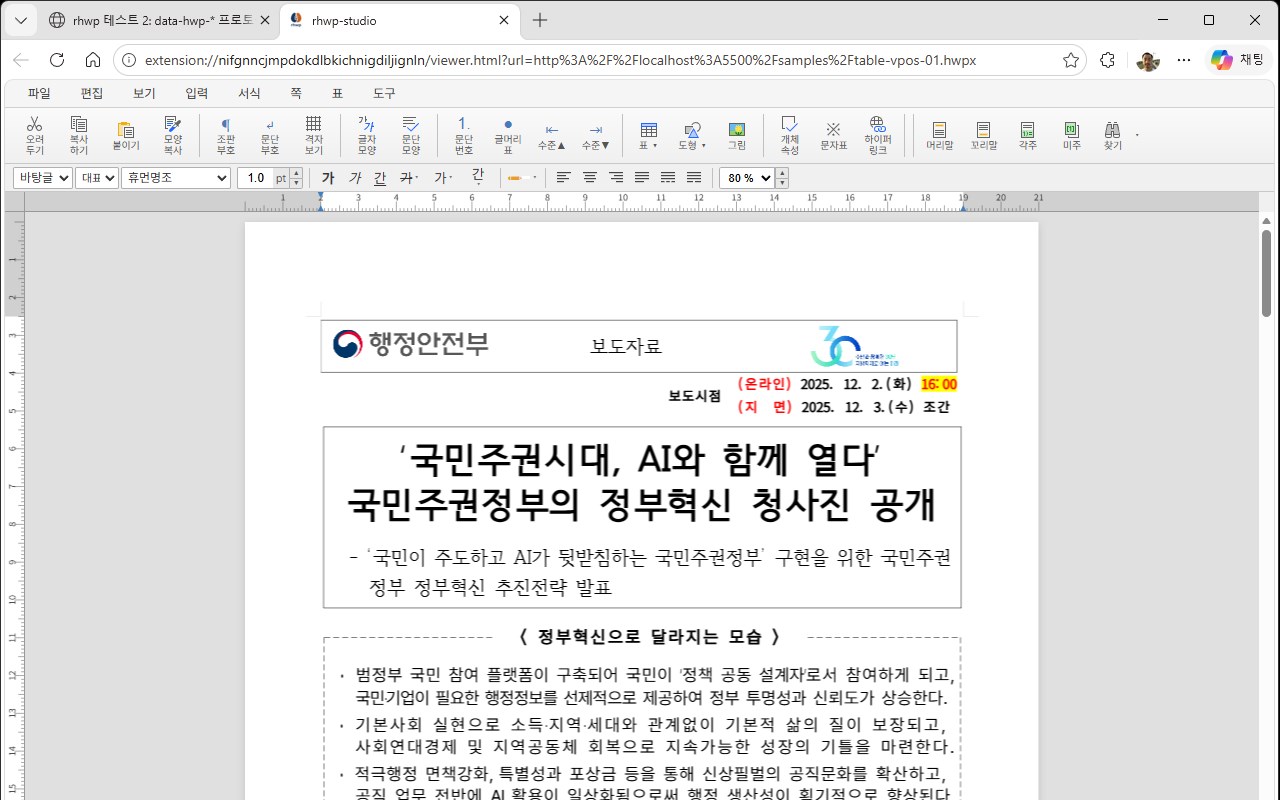Open the 표 menu in menu bar
Screen dimensions: 1280x800
pos(337,93)
